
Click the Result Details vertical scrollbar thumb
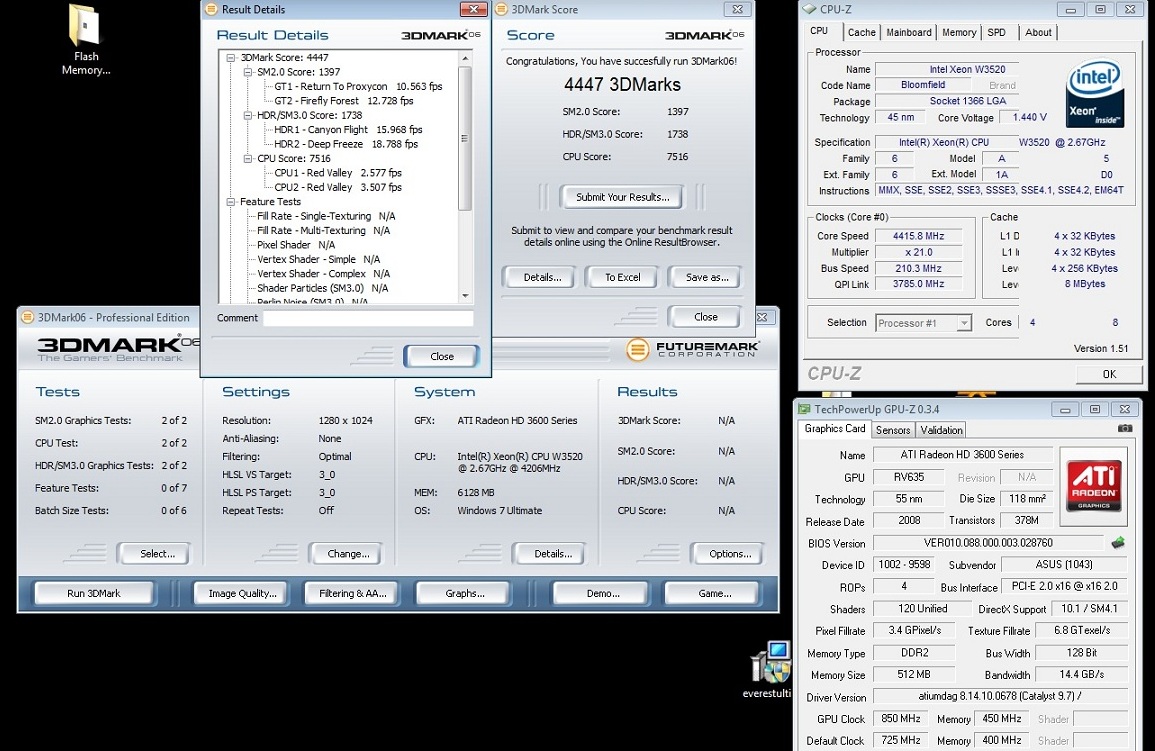tap(464, 138)
